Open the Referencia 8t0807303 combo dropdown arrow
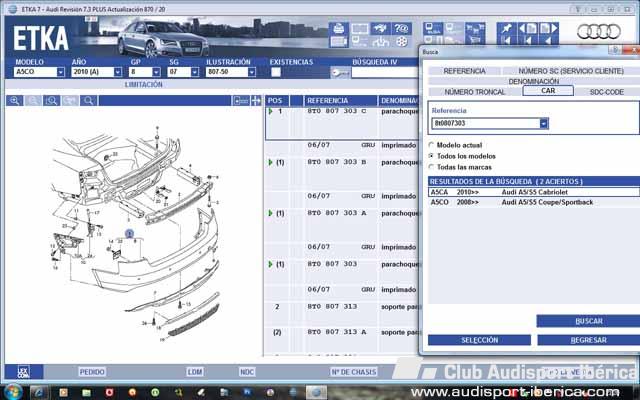This screenshot has width=640, height=400. (544, 123)
